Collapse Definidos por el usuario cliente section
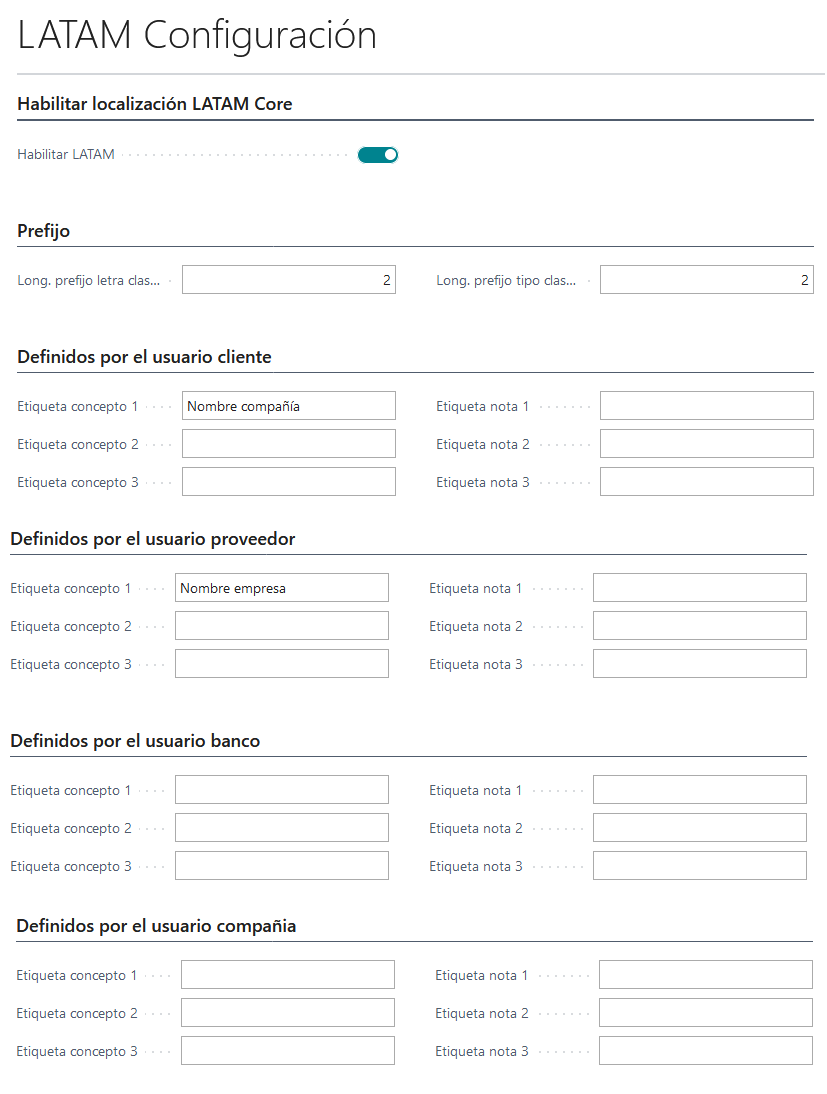Image resolution: width=827 pixels, height=1094 pixels. [144, 357]
